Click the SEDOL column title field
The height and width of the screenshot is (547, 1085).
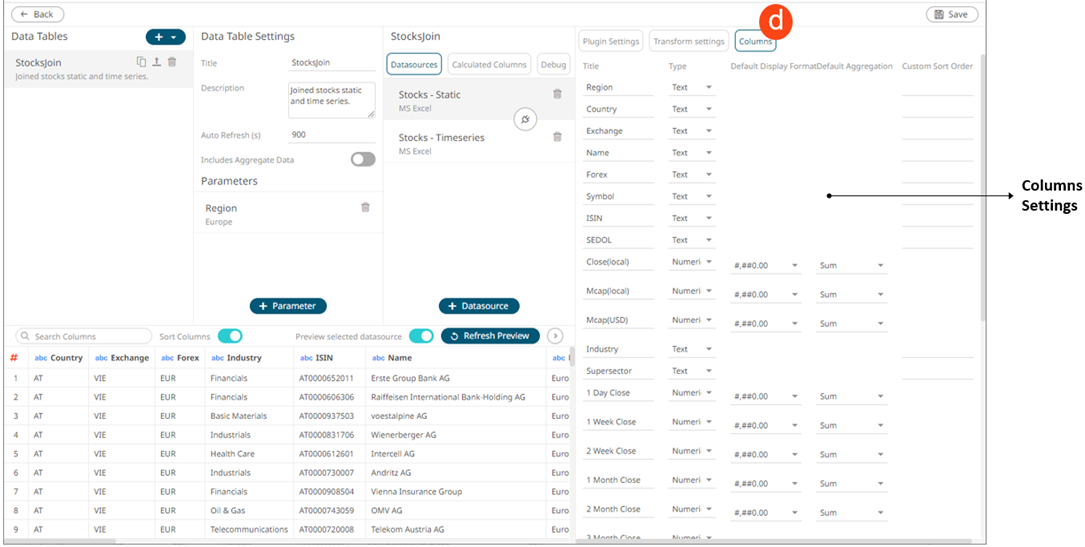click(618, 240)
